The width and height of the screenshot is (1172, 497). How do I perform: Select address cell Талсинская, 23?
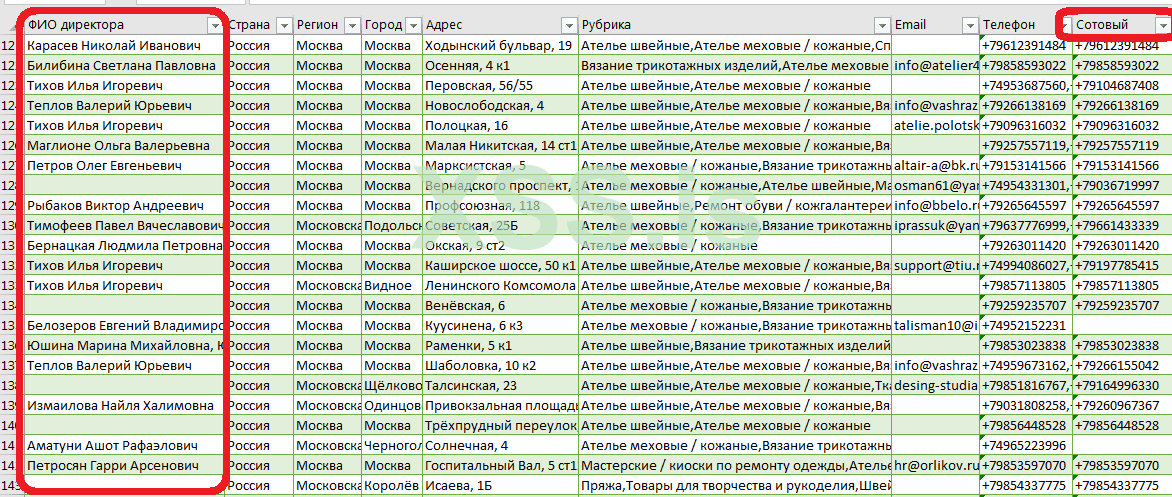[x=500, y=385]
